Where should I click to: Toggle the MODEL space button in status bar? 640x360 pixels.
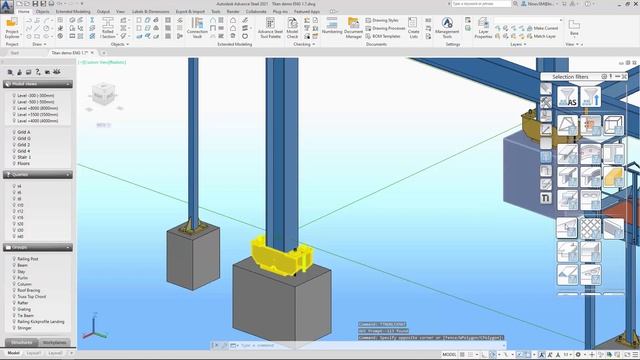coord(449,355)
